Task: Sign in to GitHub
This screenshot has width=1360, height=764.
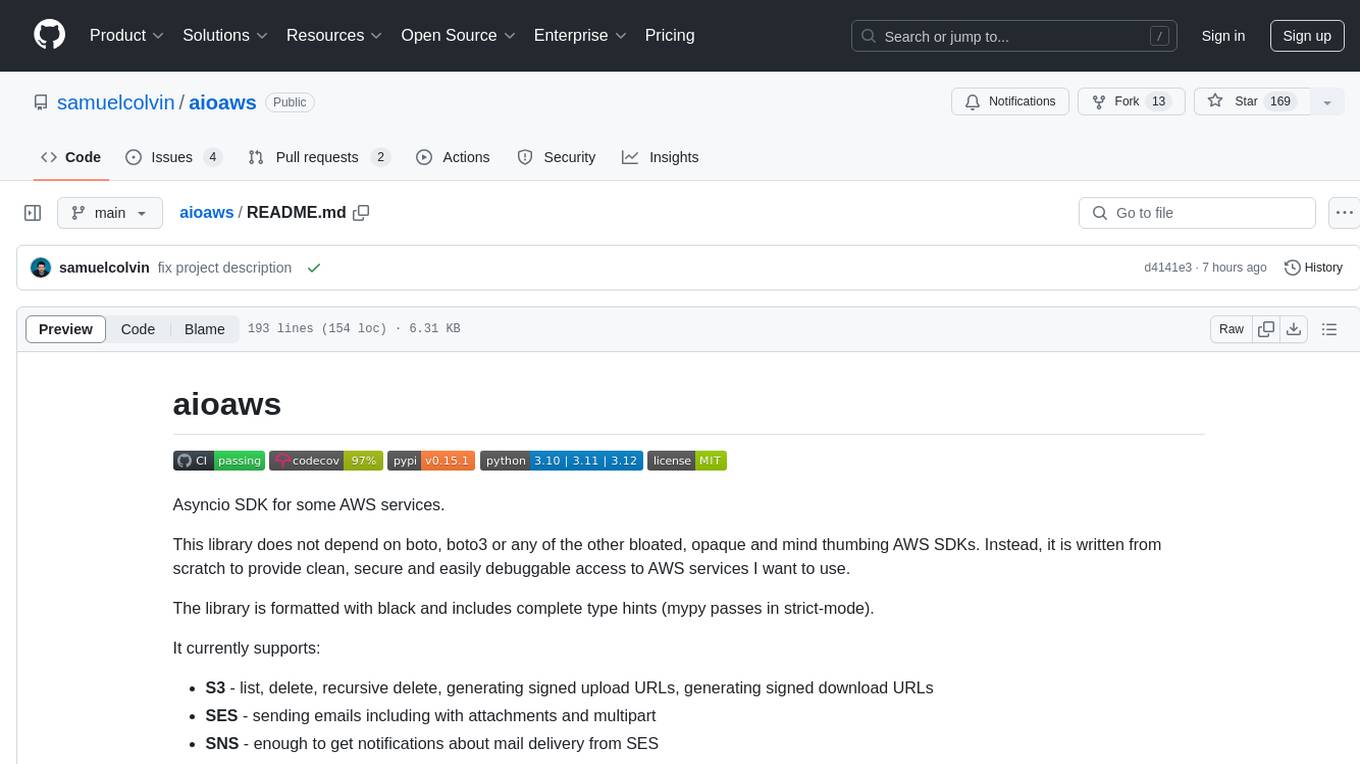Action: (1223, 36)
